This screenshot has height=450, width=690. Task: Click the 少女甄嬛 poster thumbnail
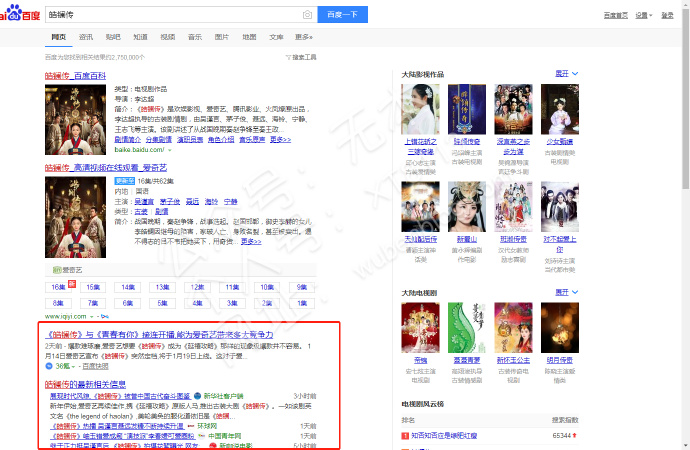[560, 109]
